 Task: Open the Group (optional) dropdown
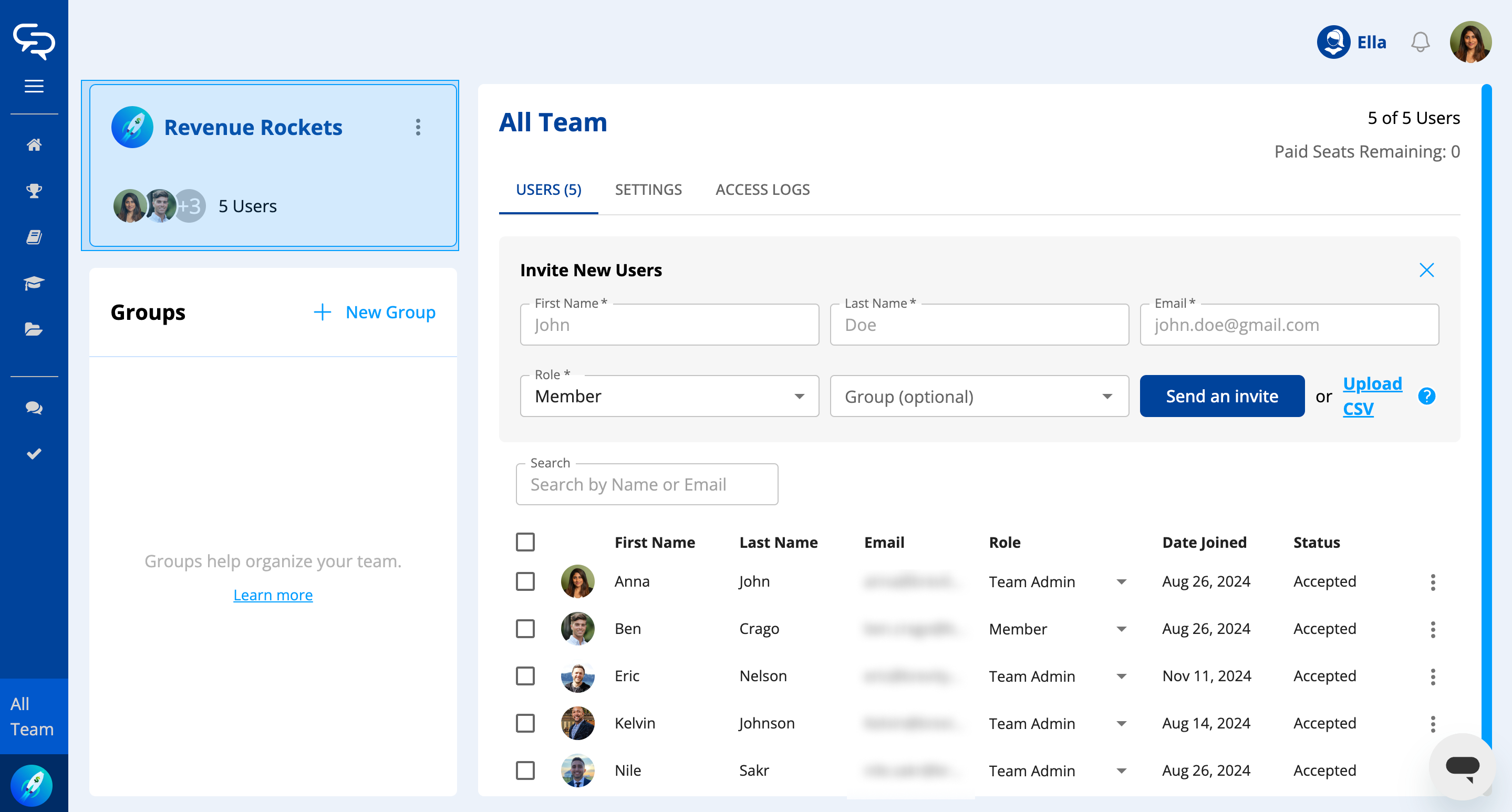click(x=978, y=396)
